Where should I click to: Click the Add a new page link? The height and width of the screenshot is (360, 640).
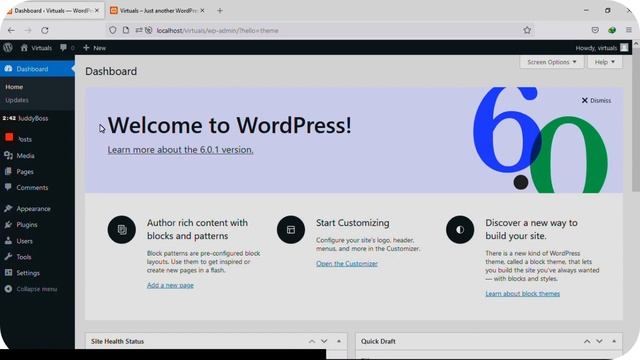click(x=170, y=285)
